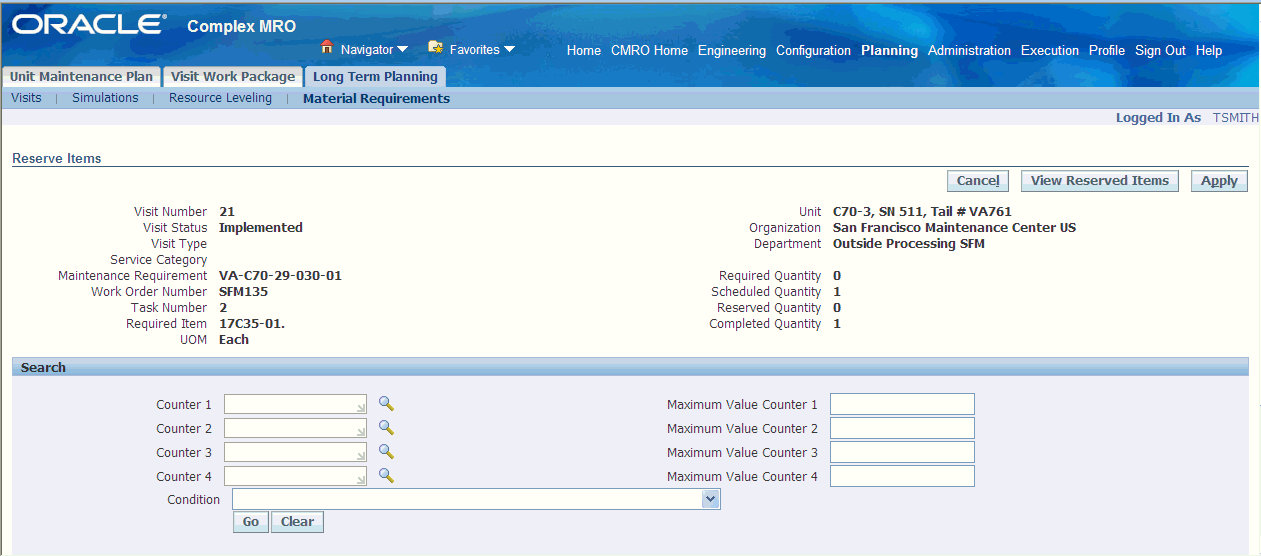The image size is (1261, 556).
Task: Open search lookup for Counter 3
Action: 386,452
